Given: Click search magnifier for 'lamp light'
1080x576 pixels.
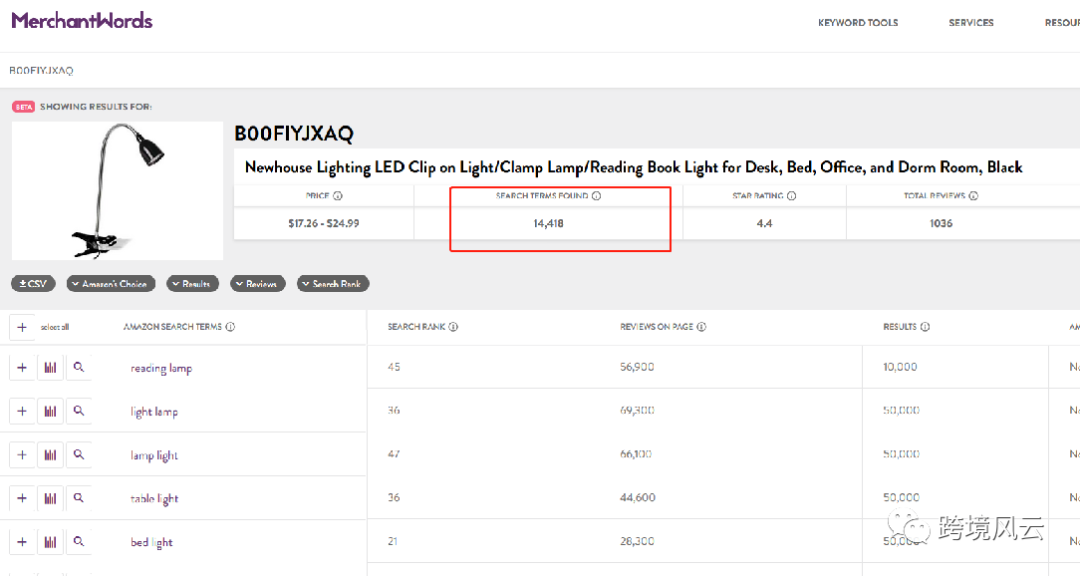Looking at the screenshot, I should (79, 455).
